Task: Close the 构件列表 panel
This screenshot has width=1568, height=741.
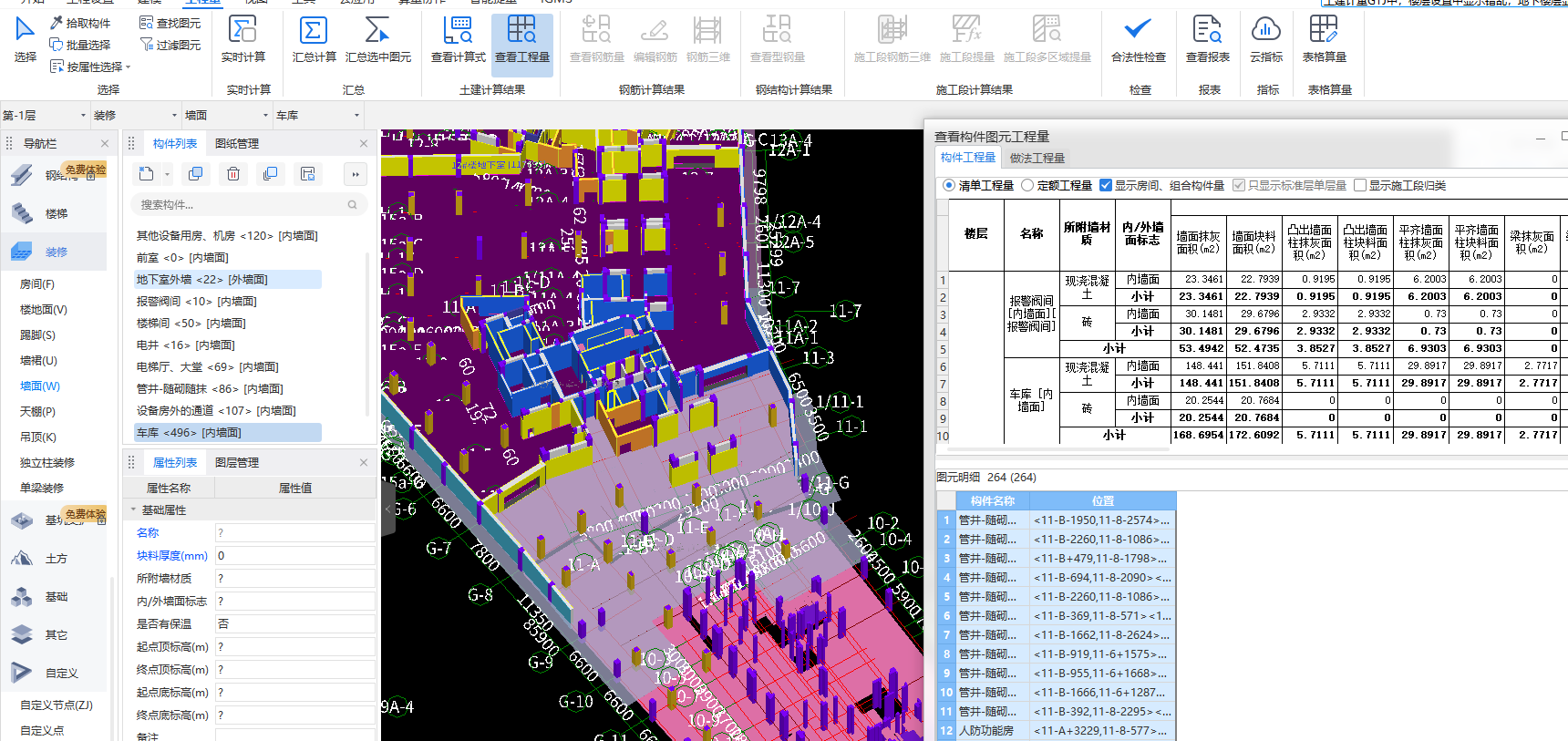Action: coord(364,143)
